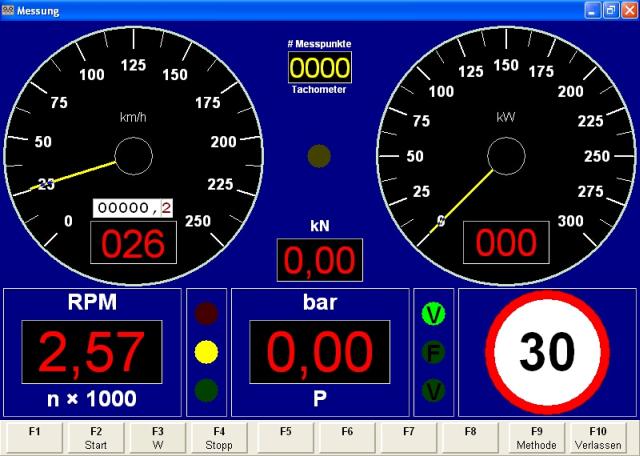Minimize the Messung window
This screenshot has height=456, width=640.
[592, 10]
